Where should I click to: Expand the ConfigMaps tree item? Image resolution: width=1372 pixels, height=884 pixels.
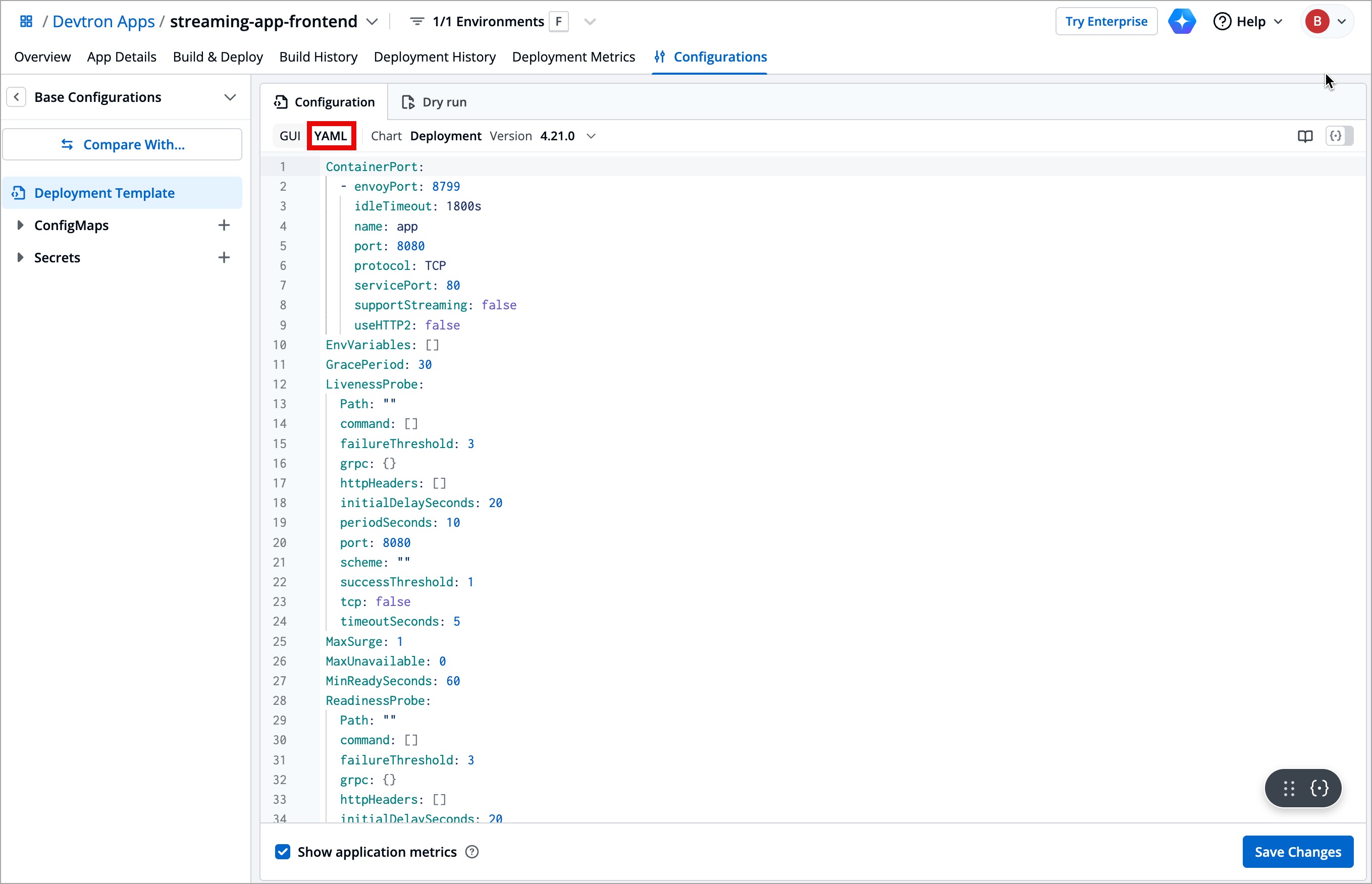21,225
